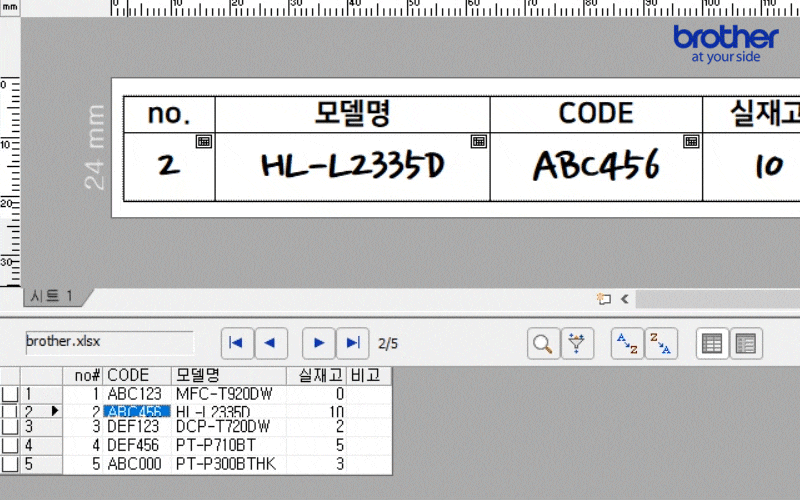Screen dimensions: 800x500
Task: Select the DEF456 cell
Action: click(137, 445)
